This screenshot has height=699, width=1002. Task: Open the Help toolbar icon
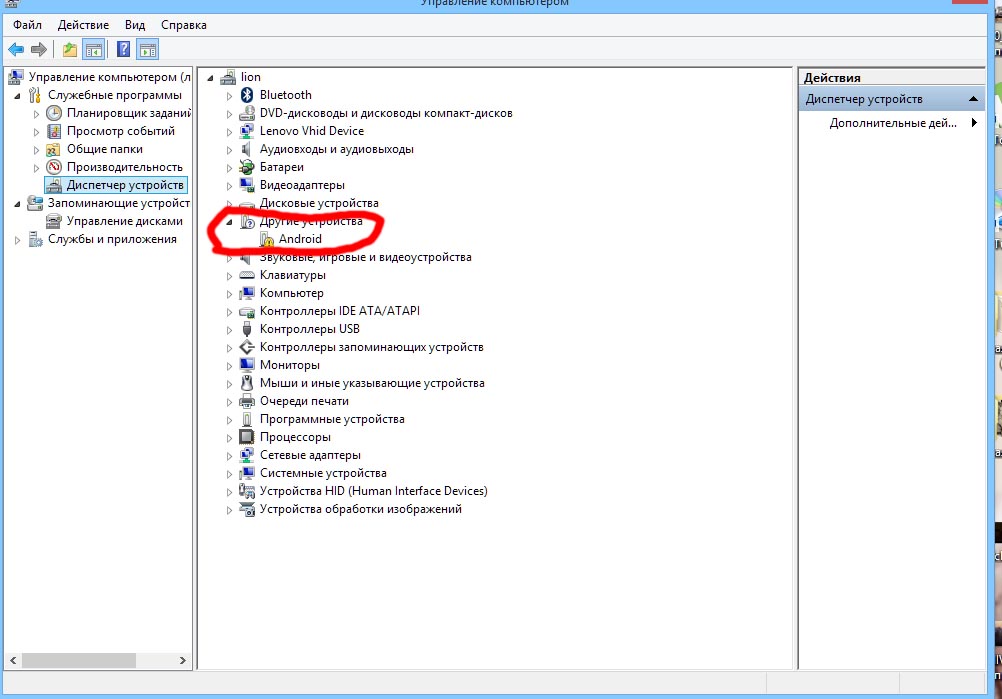pos(123,49)
